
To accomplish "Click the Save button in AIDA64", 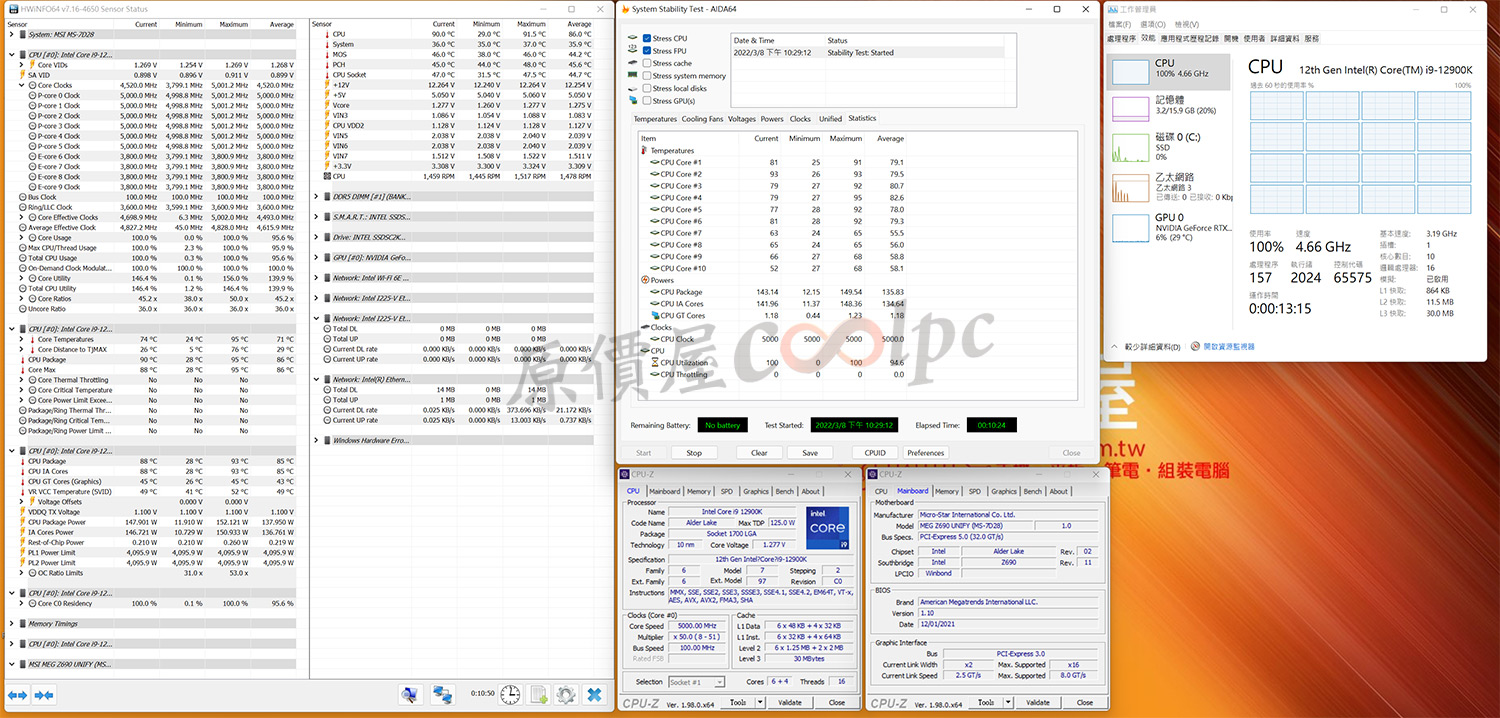I will 810,453.
